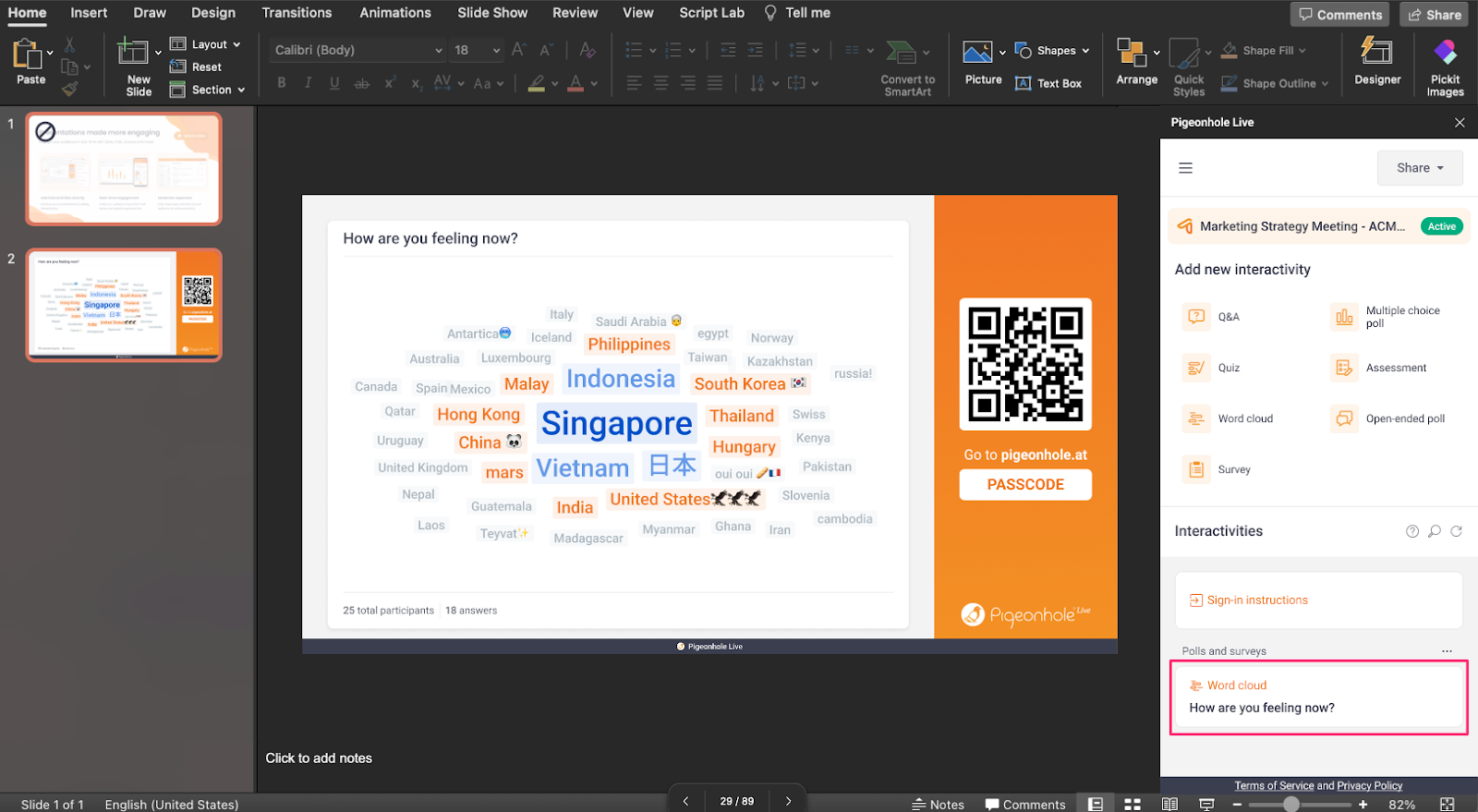Switch to the Transitions tab
The height and width of the screenshot is (812, 1478).
297,13
